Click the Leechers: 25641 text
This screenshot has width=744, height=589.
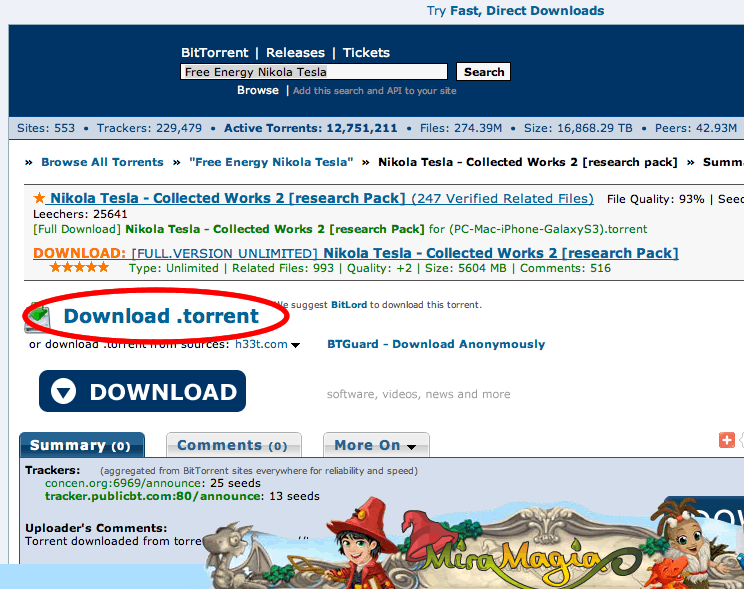point(80,214)
